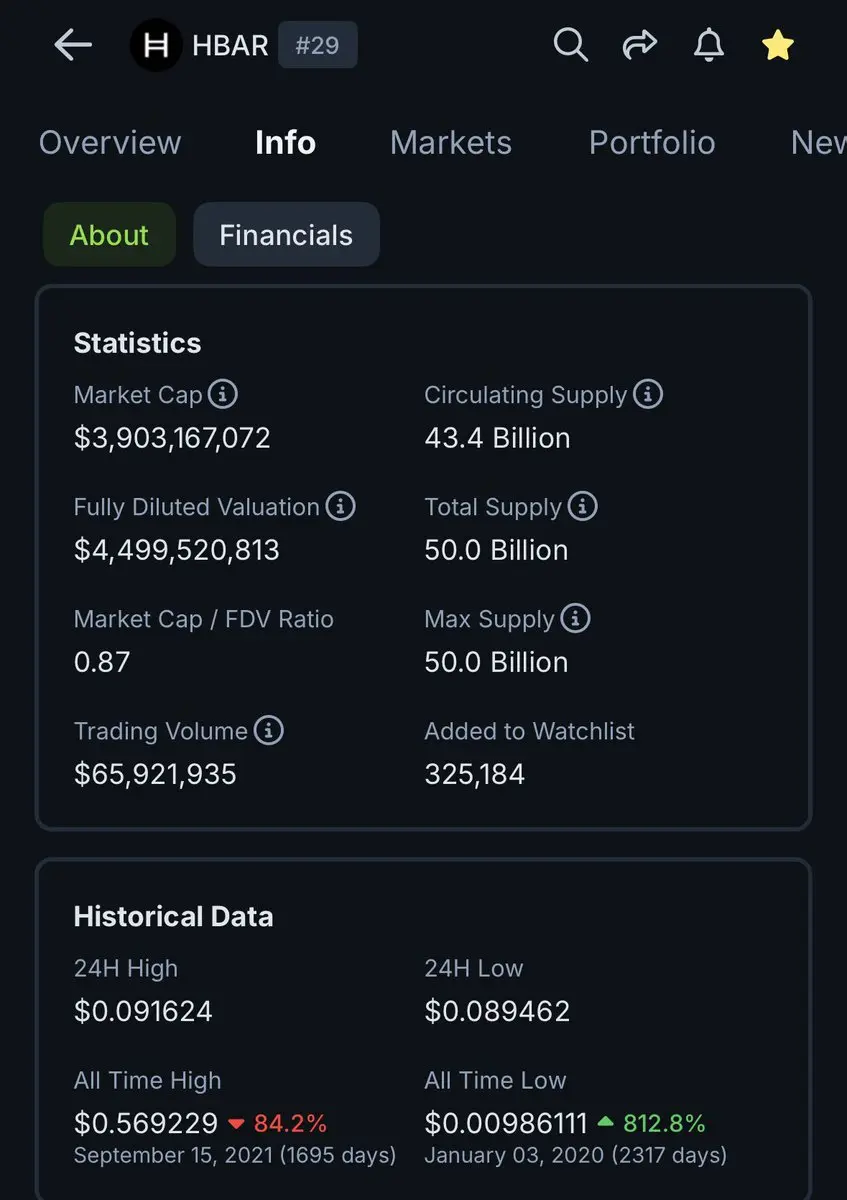
Task: Show Circulating Supply info tooltip
Action: pyautogui.click(x=648, y=394)
